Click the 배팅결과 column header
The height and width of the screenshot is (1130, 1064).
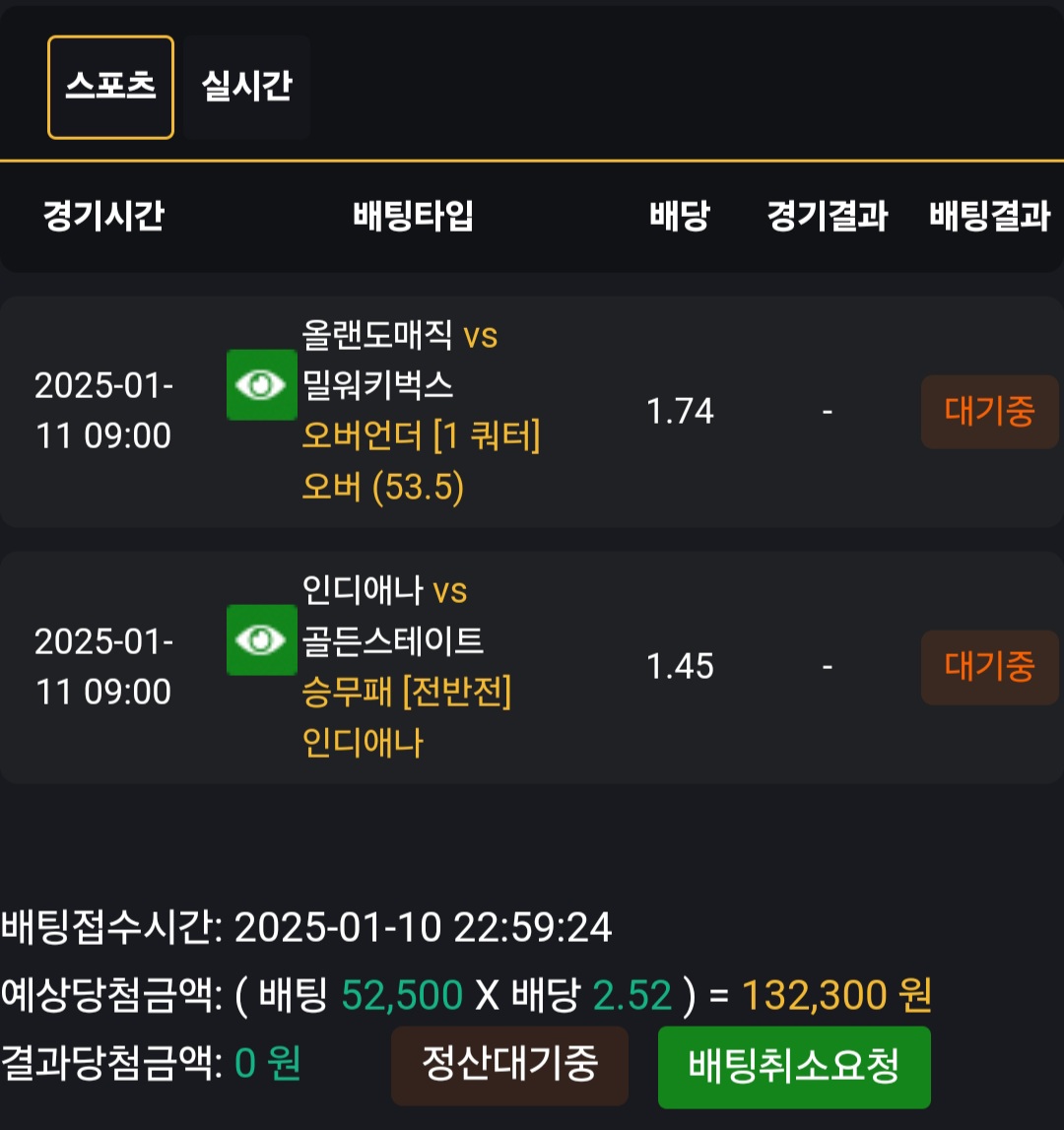pyautogui.click(x=989, y=216)
